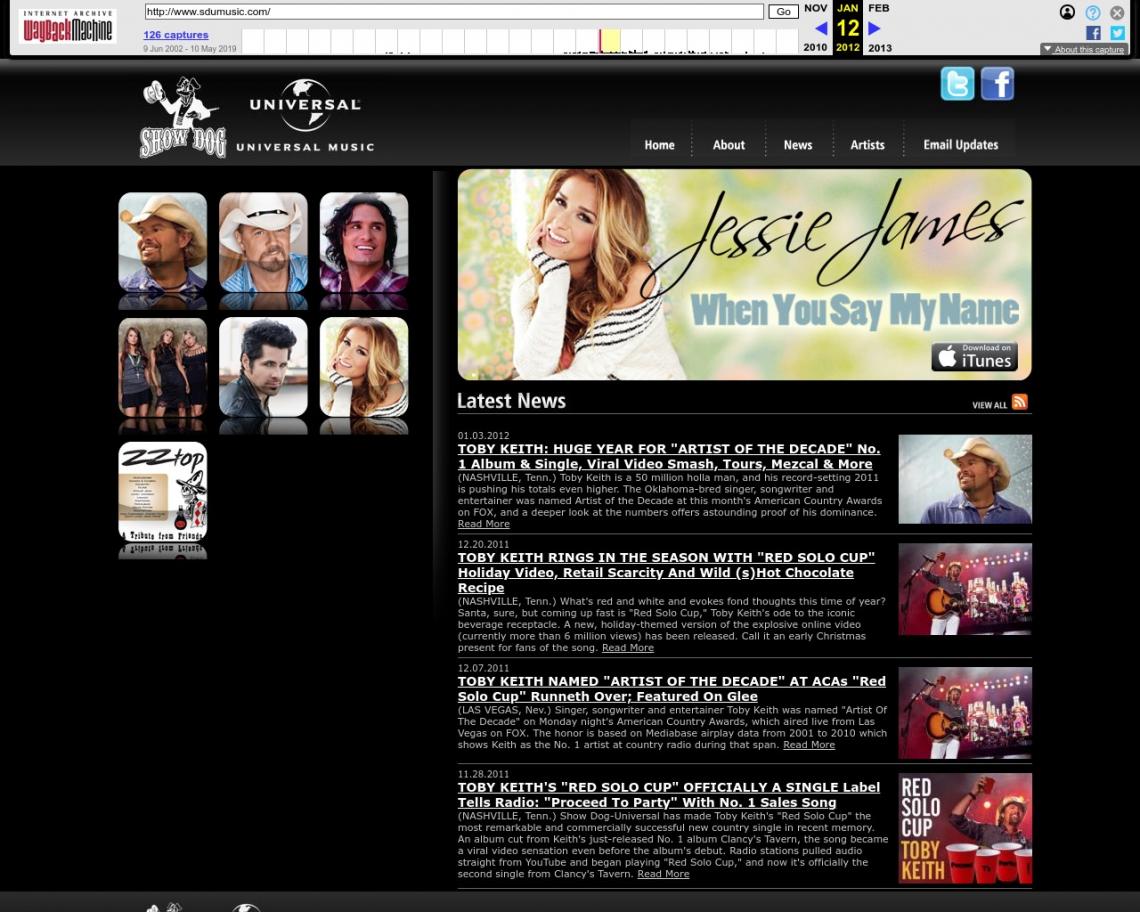
Task: Click the Universal Music globe logo
Action: [x=305, y=116]
